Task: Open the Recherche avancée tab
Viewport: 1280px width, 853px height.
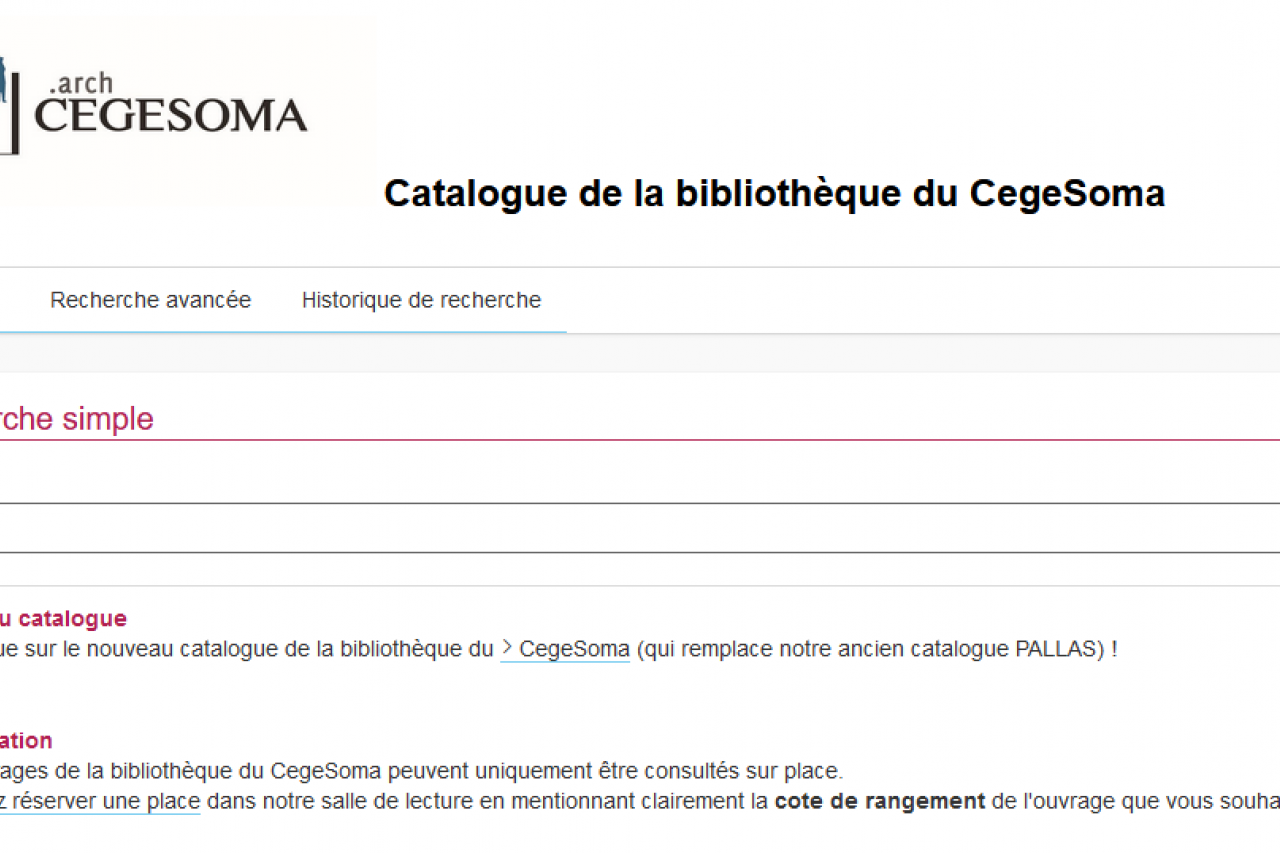Action: click(150, 300)
